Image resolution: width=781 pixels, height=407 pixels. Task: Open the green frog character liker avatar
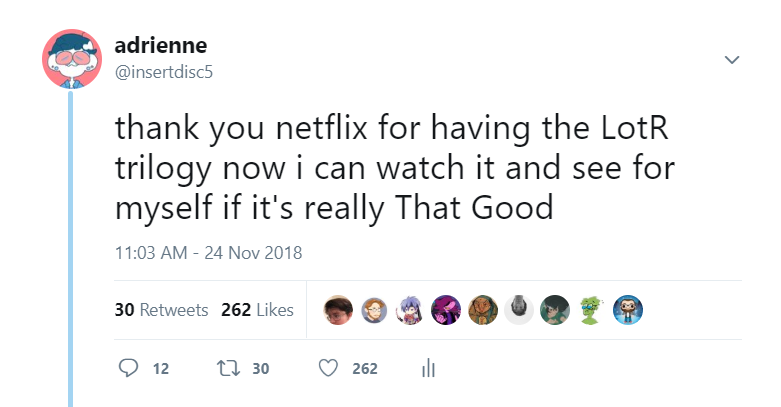pyautogui.click(x=591, y=310)
